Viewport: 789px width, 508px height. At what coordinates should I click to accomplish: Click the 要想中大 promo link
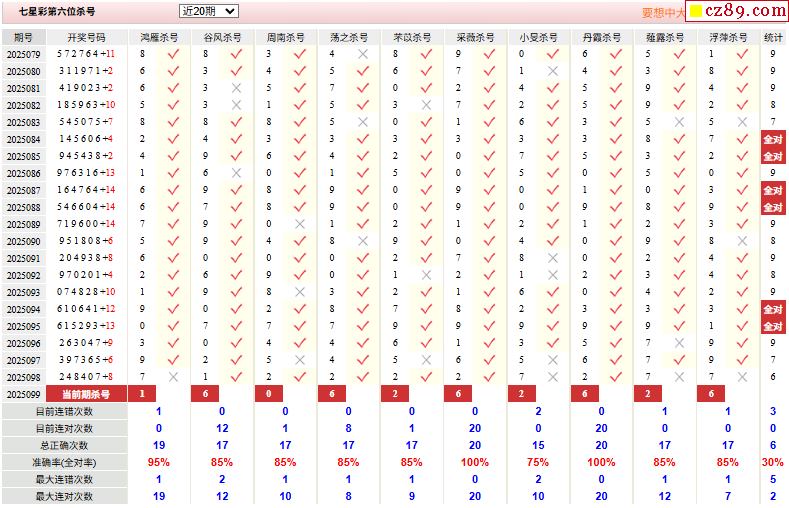[x=663, y=13]
